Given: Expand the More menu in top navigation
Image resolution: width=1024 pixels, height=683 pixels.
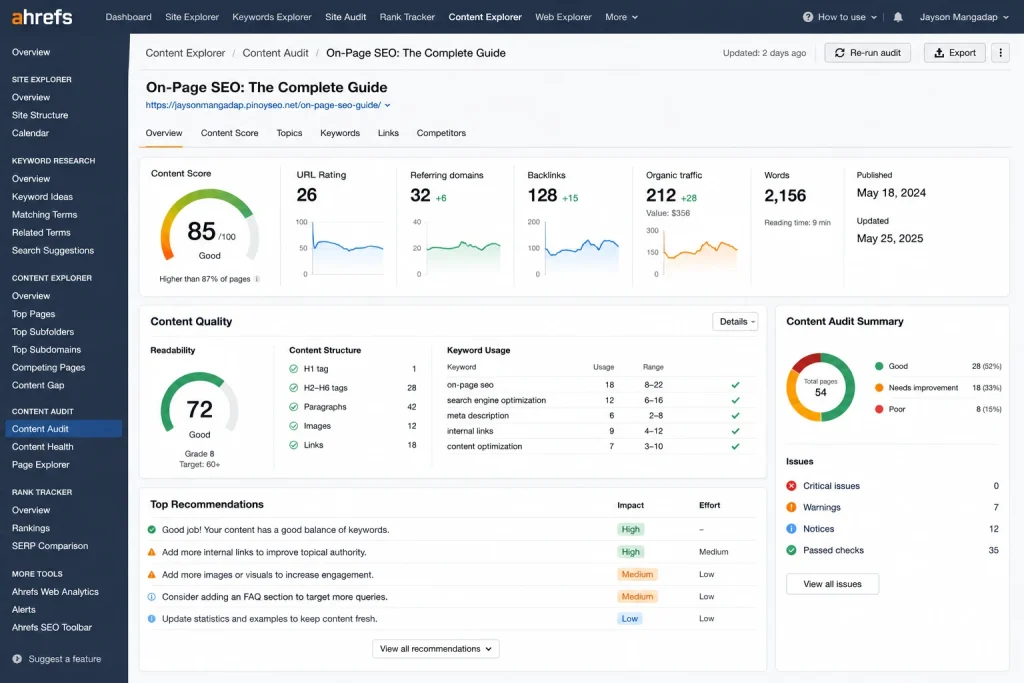Looking at the screenshot, I should coord(621,17).
